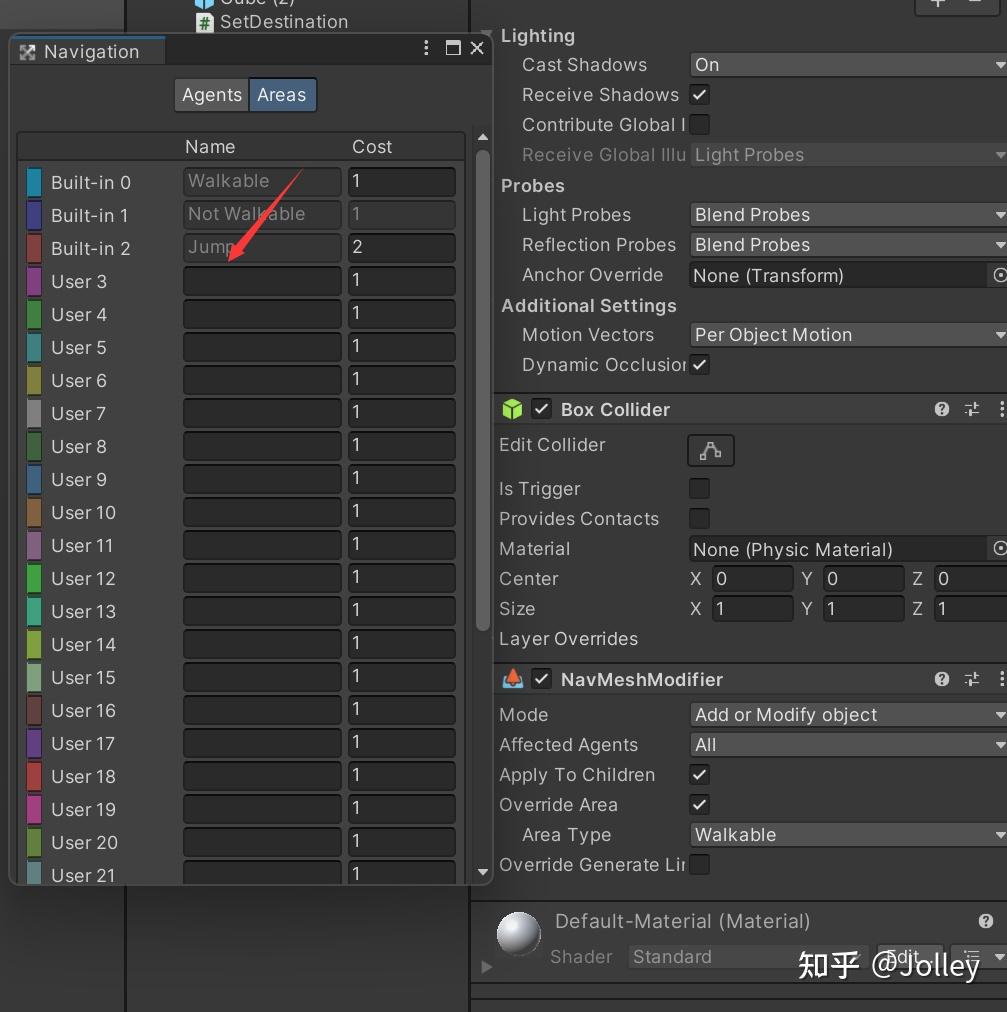Maximize the Navigation window
Screen dimensions: 1007x1012
(453, 47)
